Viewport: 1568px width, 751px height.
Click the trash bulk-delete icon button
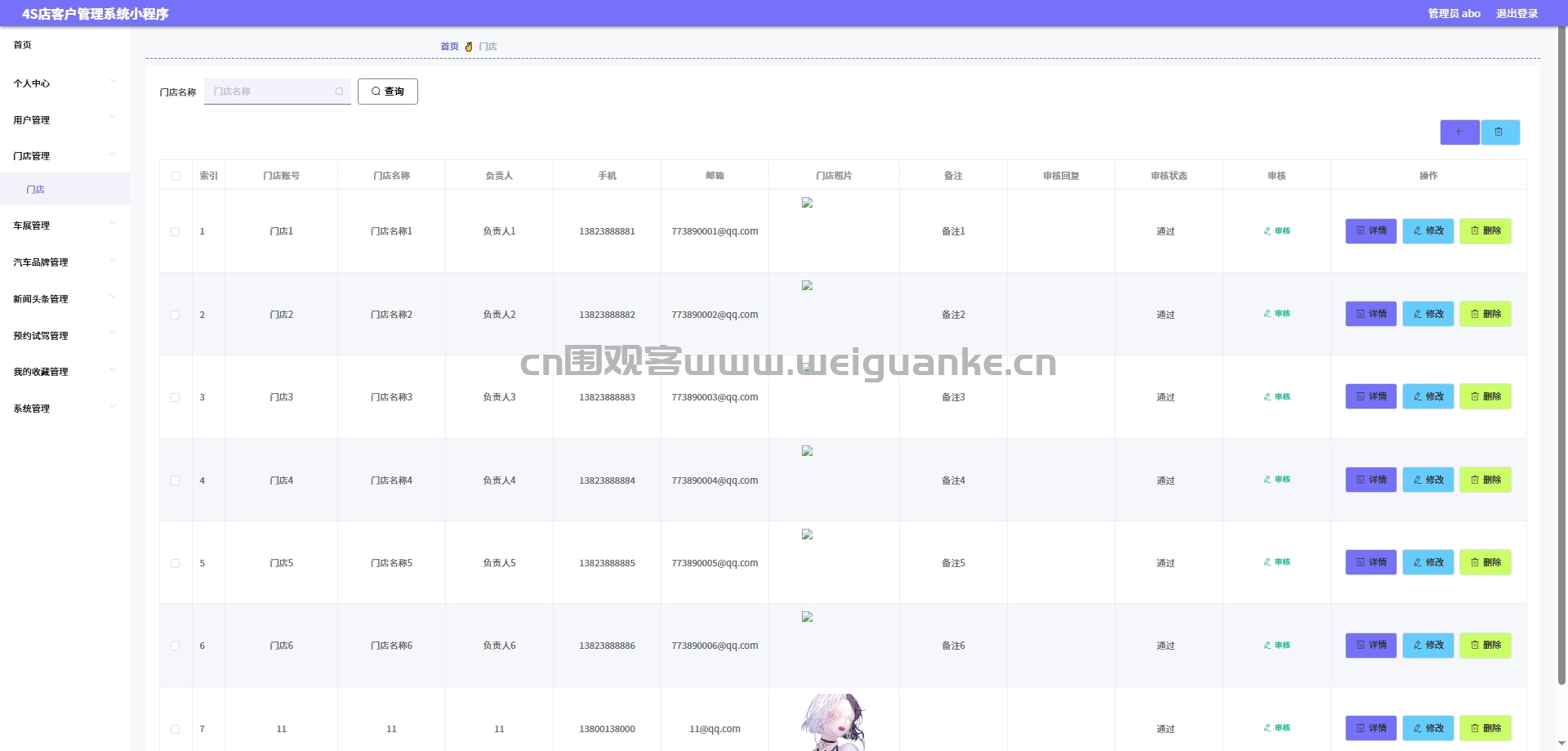pyautogui.click(x=1500, y=132)
